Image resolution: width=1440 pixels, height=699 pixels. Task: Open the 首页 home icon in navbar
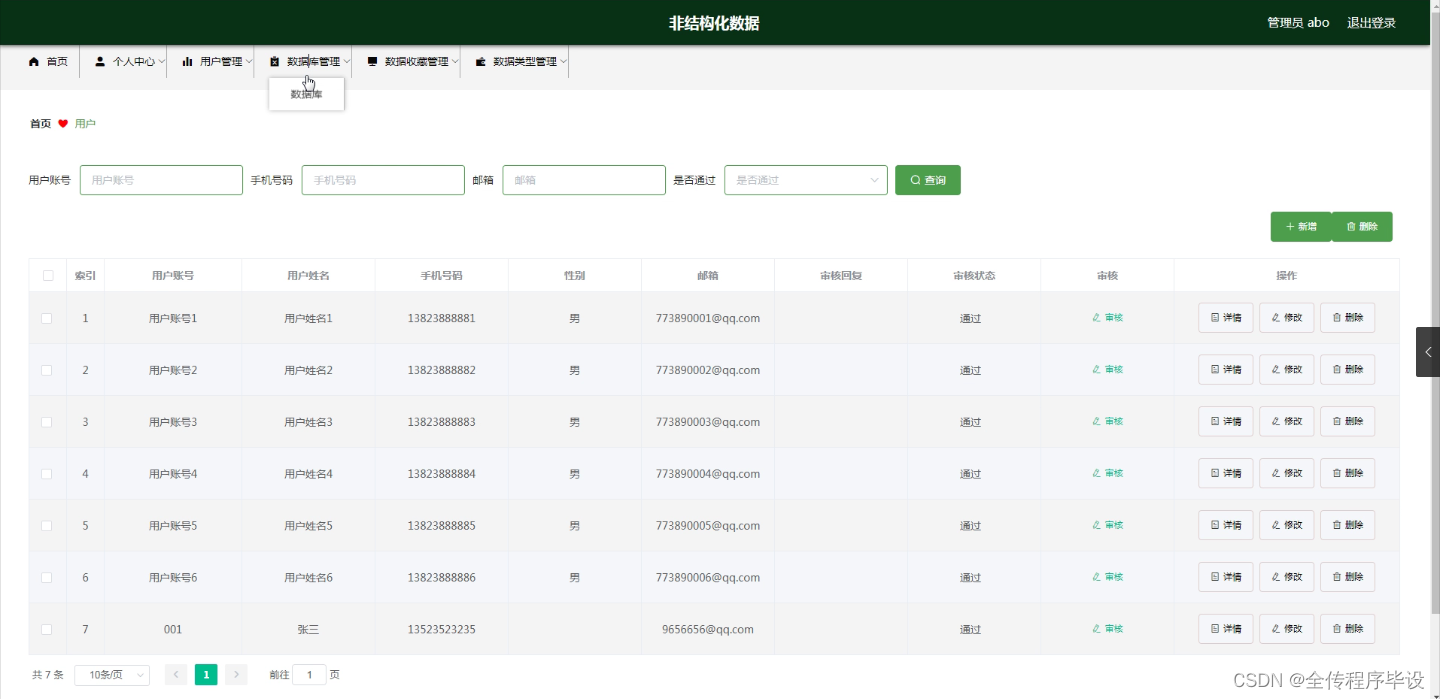pyautogui.click(x=34, y=61)
